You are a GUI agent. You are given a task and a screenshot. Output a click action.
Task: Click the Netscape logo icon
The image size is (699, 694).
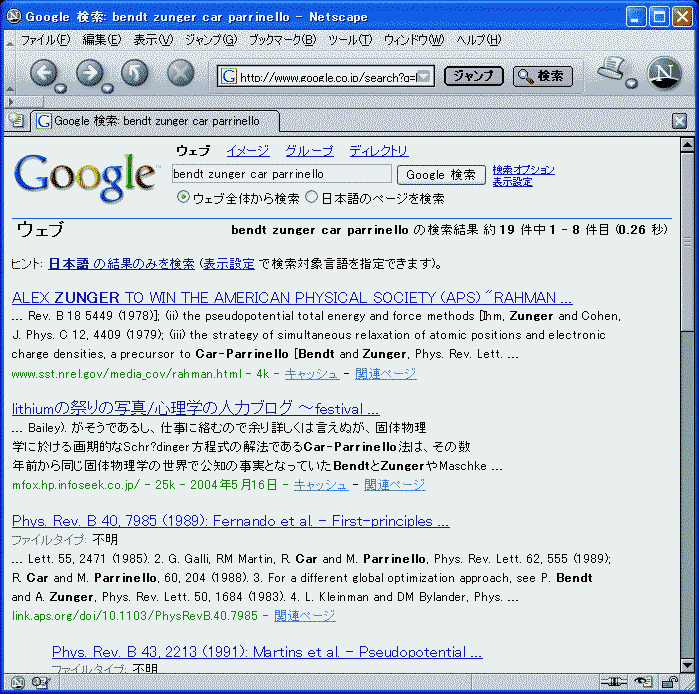point(663,73)
